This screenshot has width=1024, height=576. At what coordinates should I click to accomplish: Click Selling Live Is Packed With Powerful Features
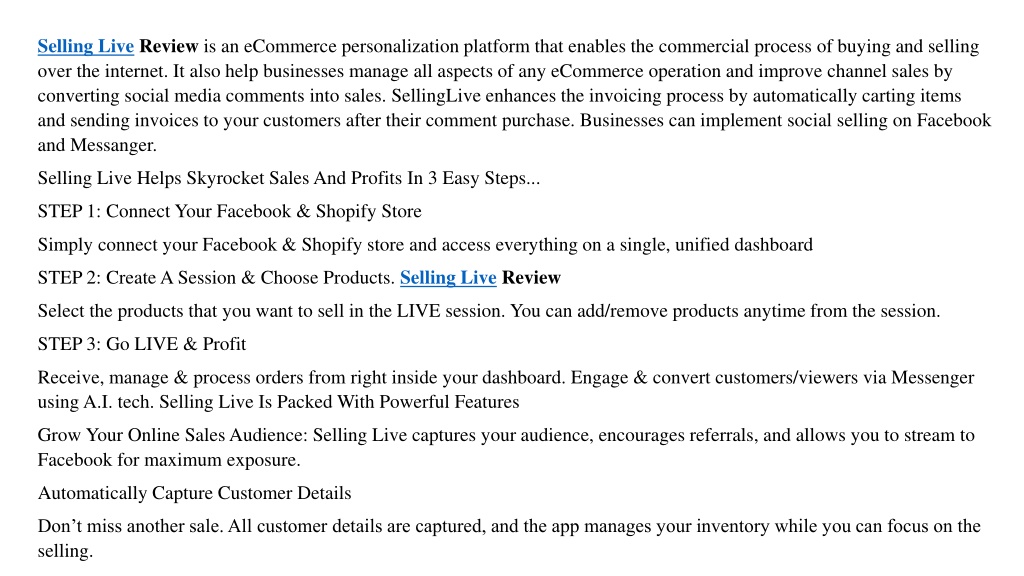tap(339, 402)
